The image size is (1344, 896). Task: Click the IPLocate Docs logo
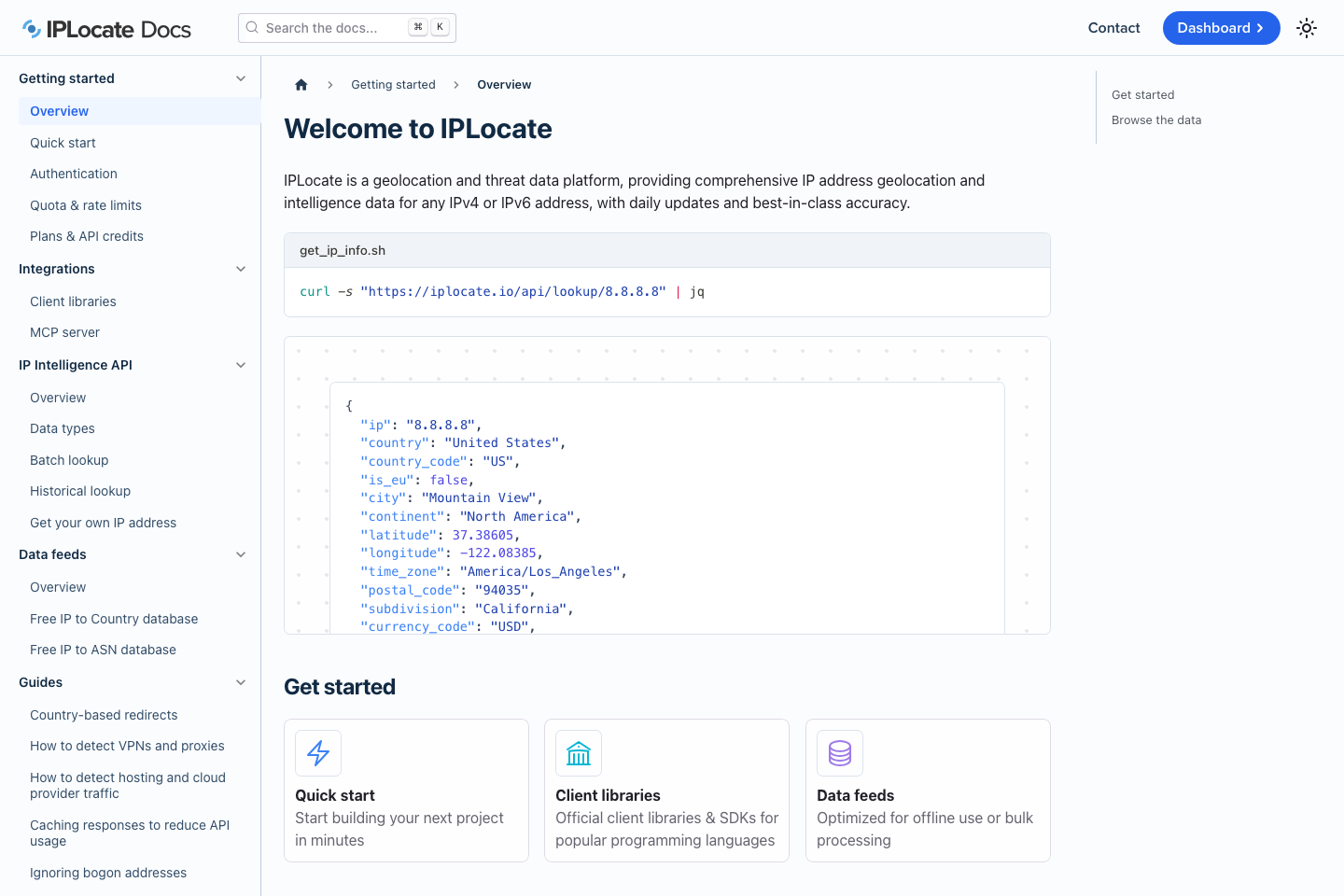pyautogui.click(x=105, y=28)
